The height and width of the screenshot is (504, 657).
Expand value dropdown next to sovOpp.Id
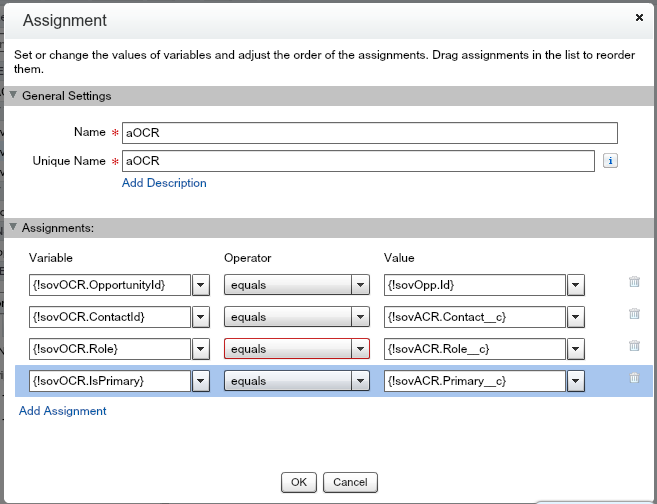tap(575, 285)
